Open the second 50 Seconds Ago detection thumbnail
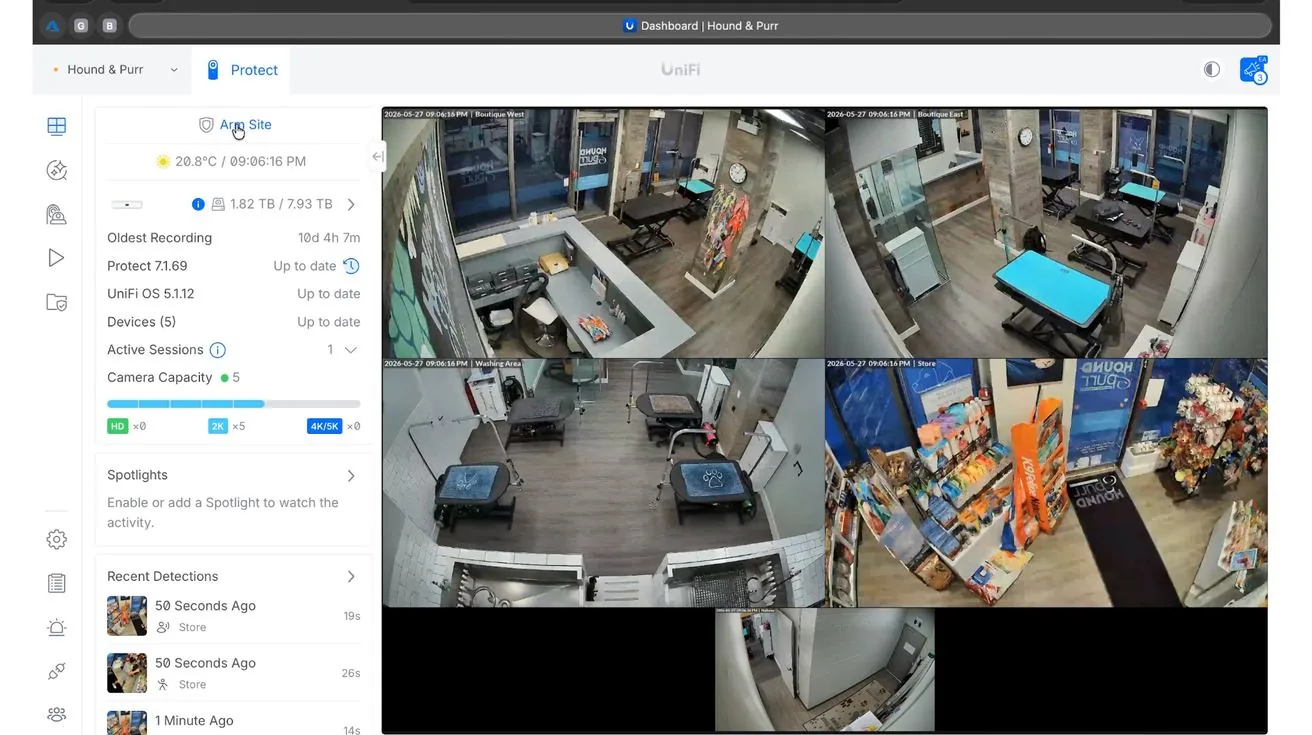The height and width of the screenshot is (735, 1312). coord(127,673)
